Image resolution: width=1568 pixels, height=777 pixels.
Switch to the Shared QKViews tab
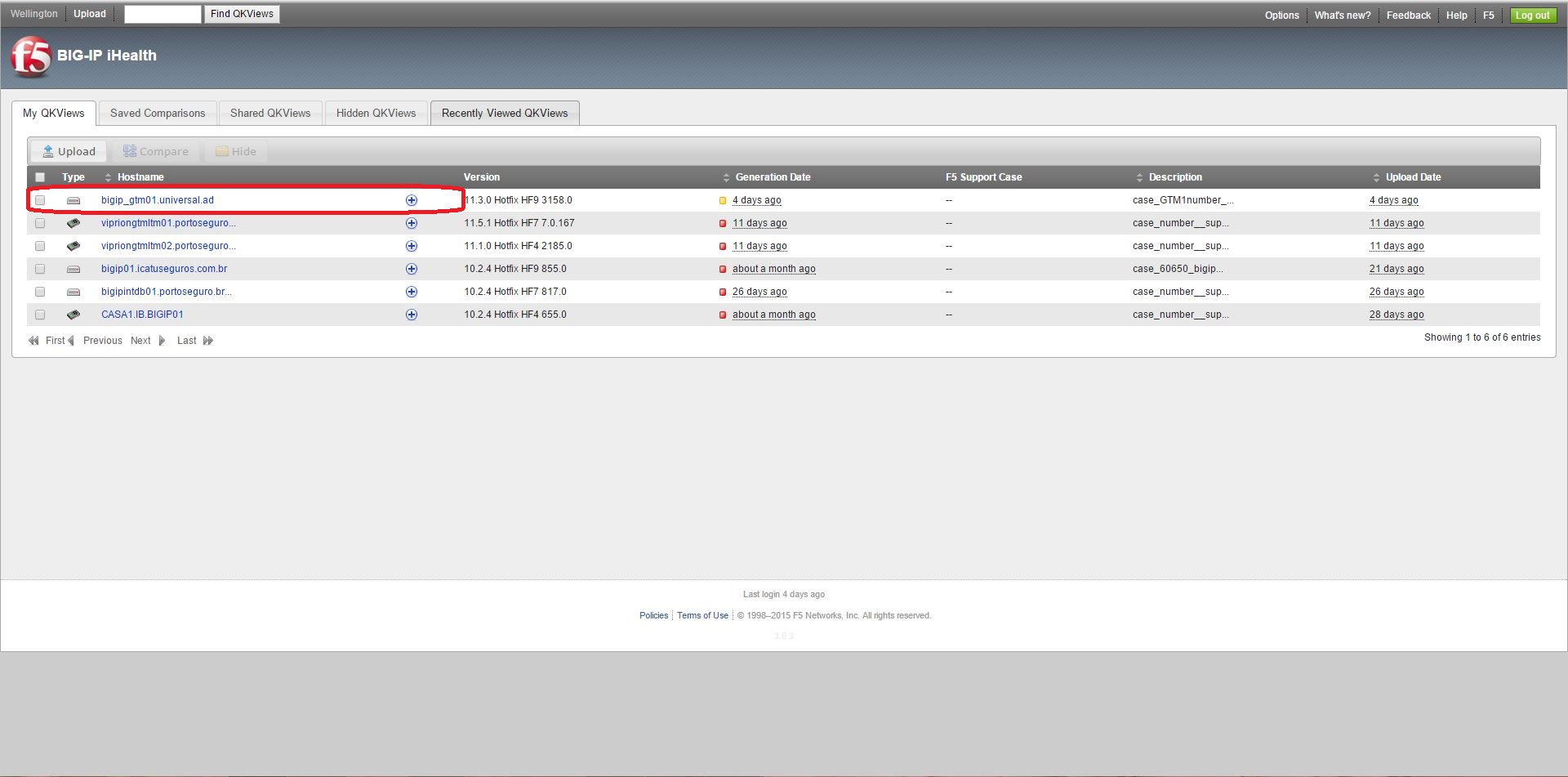[270, 114]
